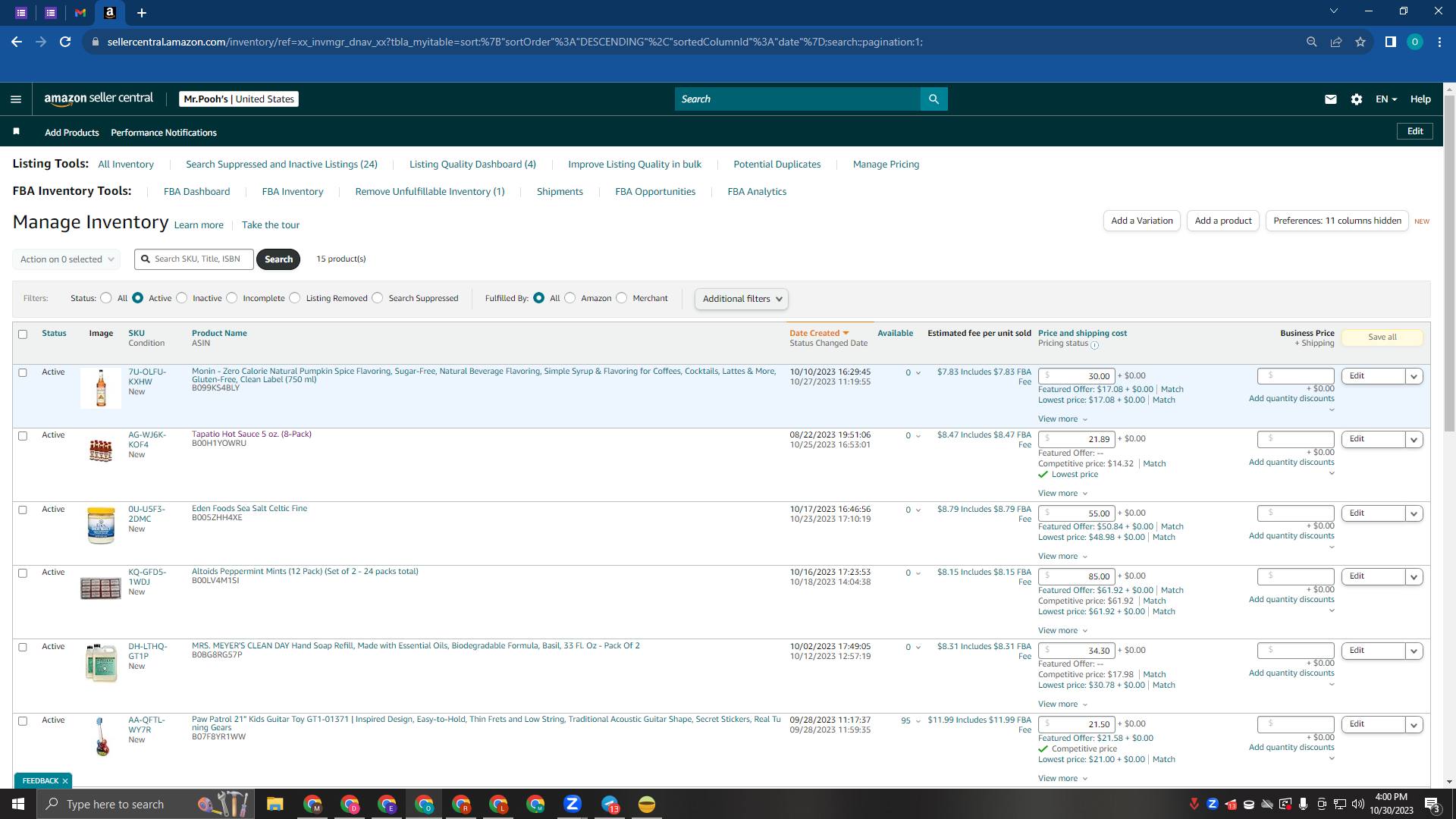1456x819 pixels.
Task: Open the Windows Start menu
Action: (x=18, y=804)
